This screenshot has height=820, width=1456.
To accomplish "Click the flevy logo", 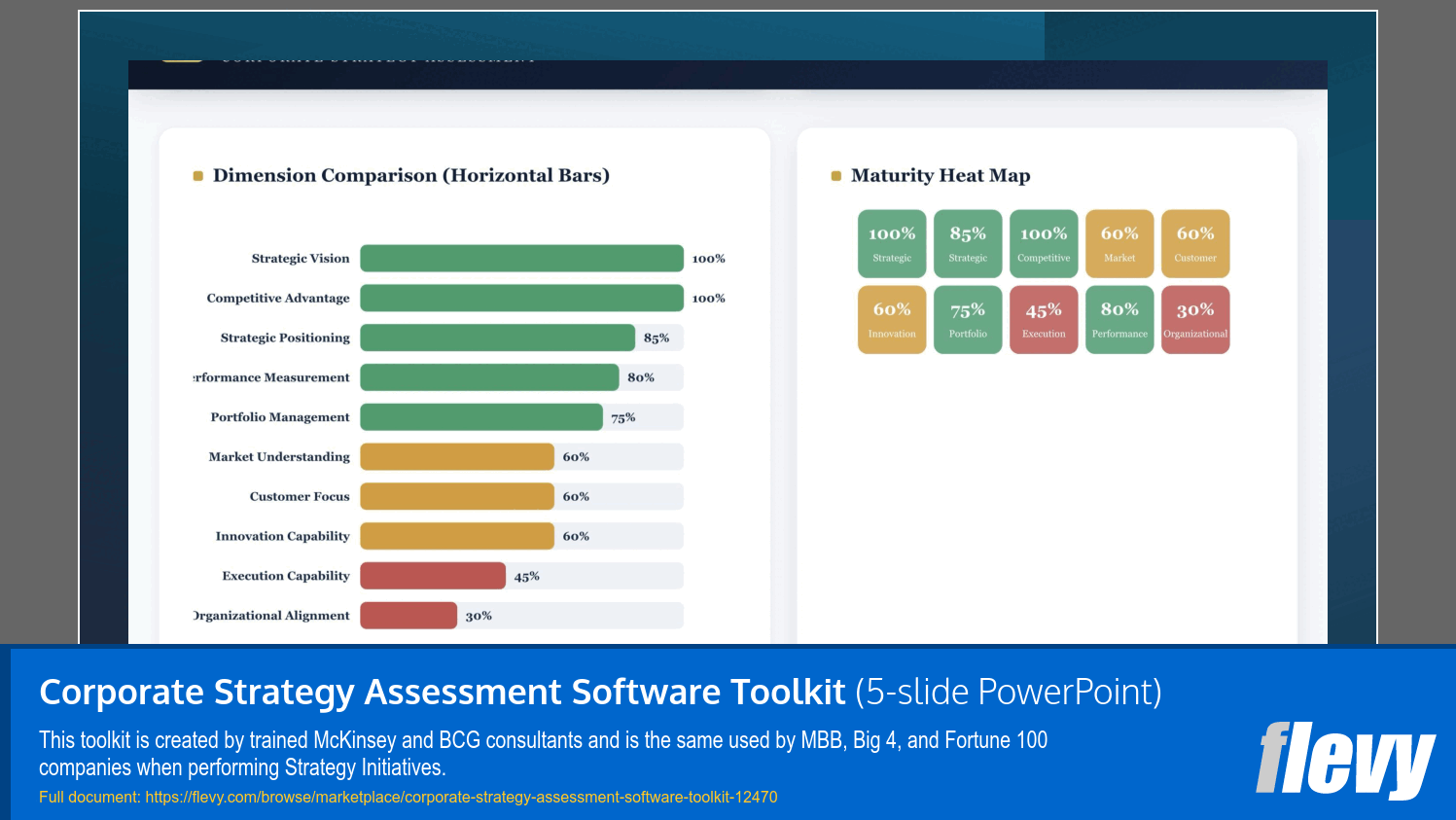I will [x=1345, y=760].
